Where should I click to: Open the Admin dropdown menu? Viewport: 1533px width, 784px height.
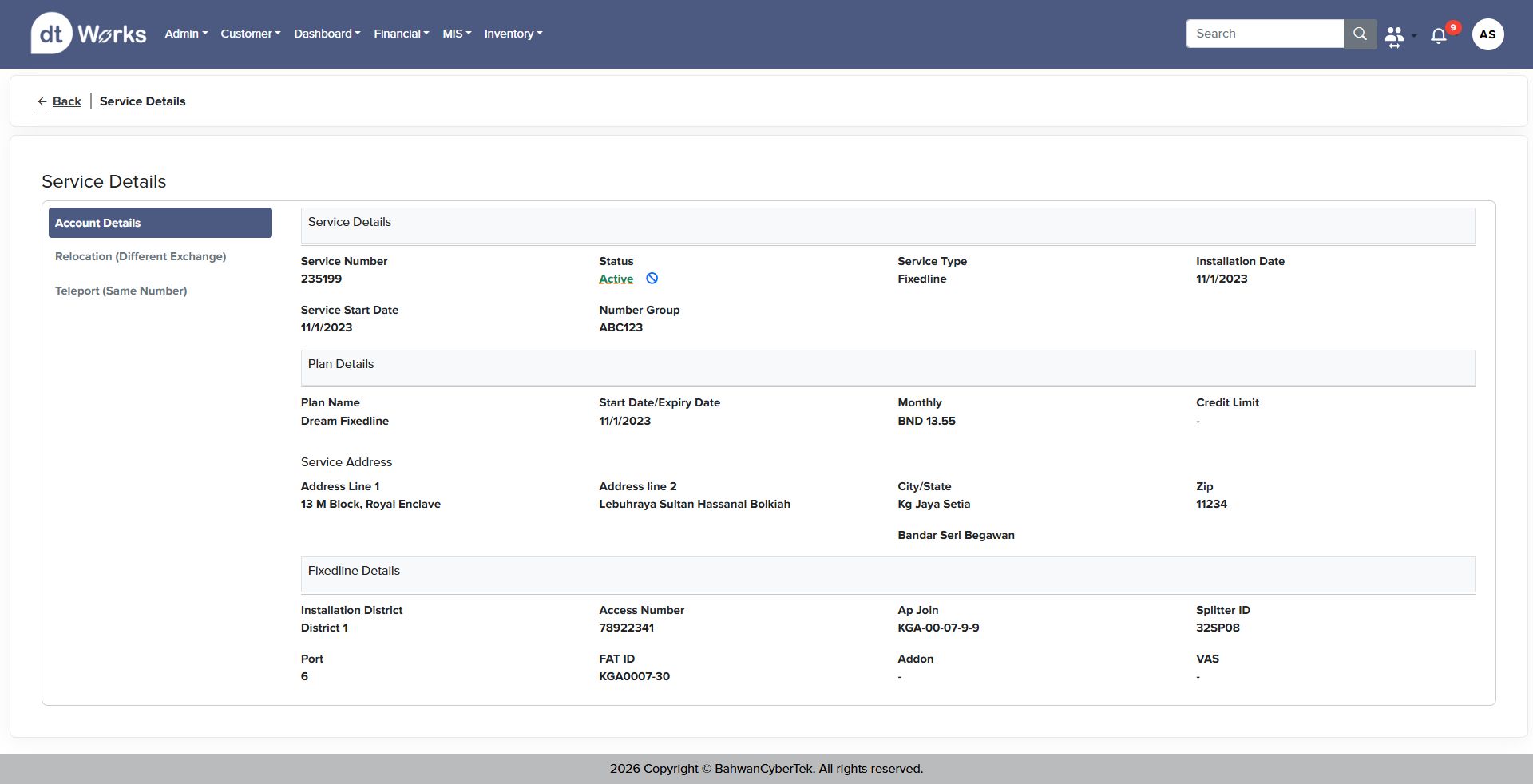click(186, 34)
